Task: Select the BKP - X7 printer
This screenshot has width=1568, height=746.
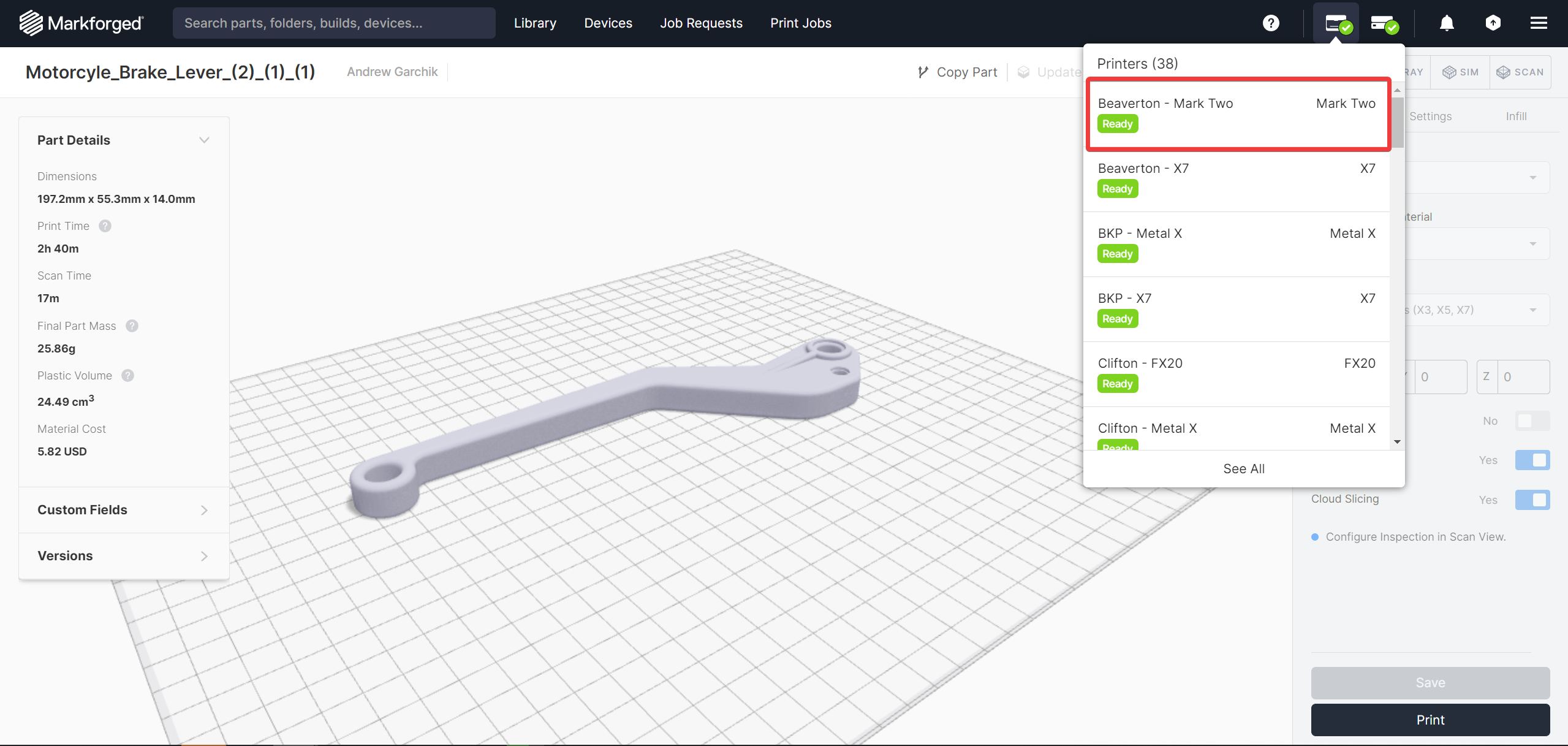Action: tap(1237, 310)
